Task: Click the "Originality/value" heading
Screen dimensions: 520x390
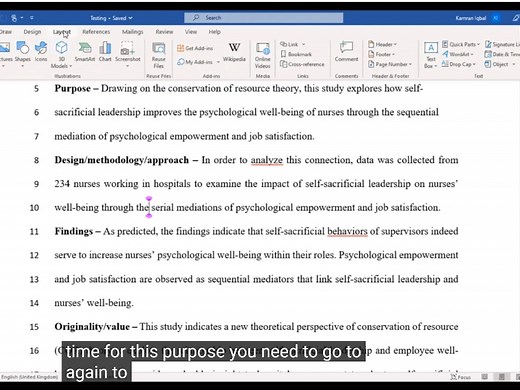Action: coord(92,327)
